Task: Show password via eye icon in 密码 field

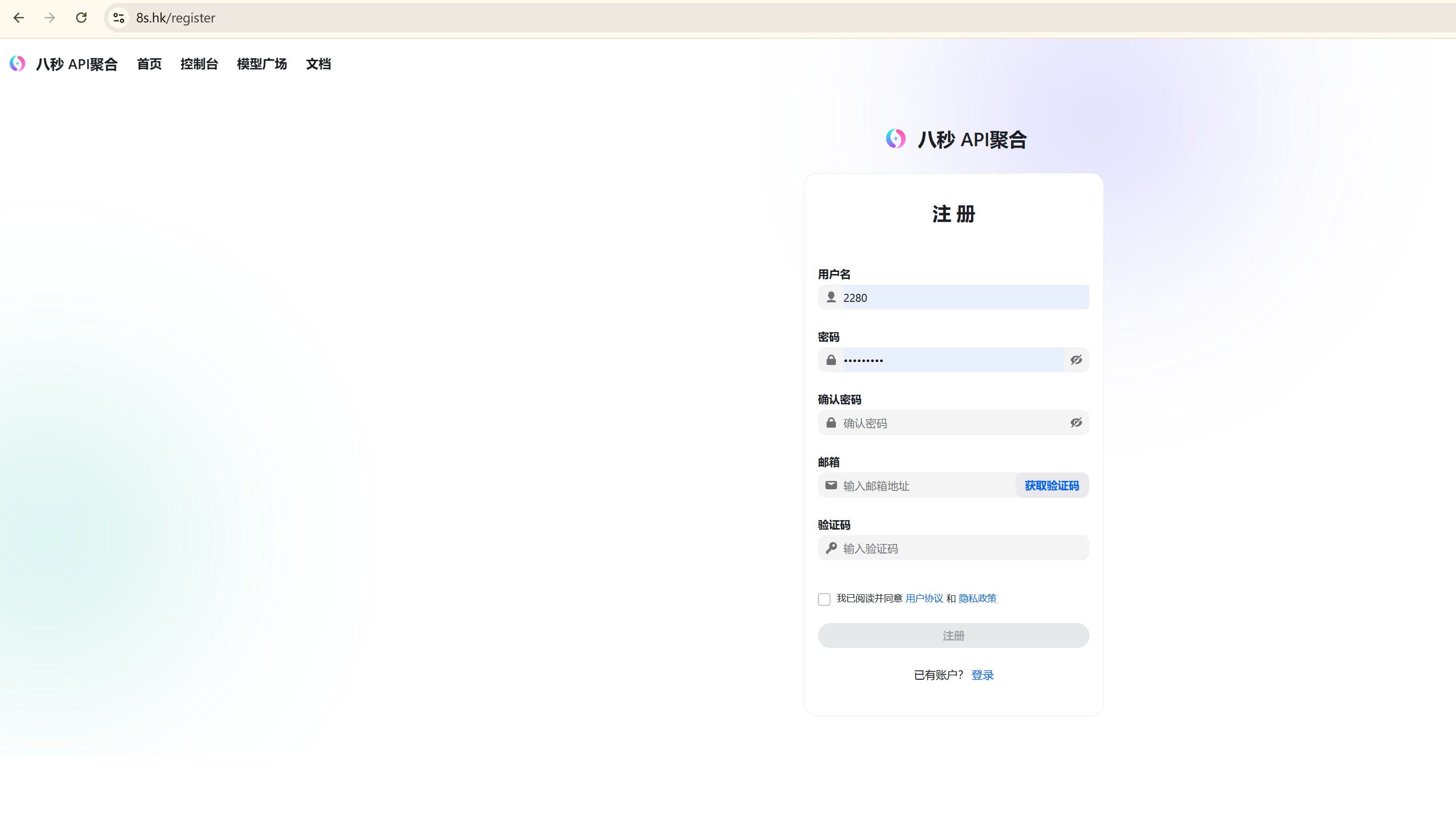Action: click(1076, 360)
